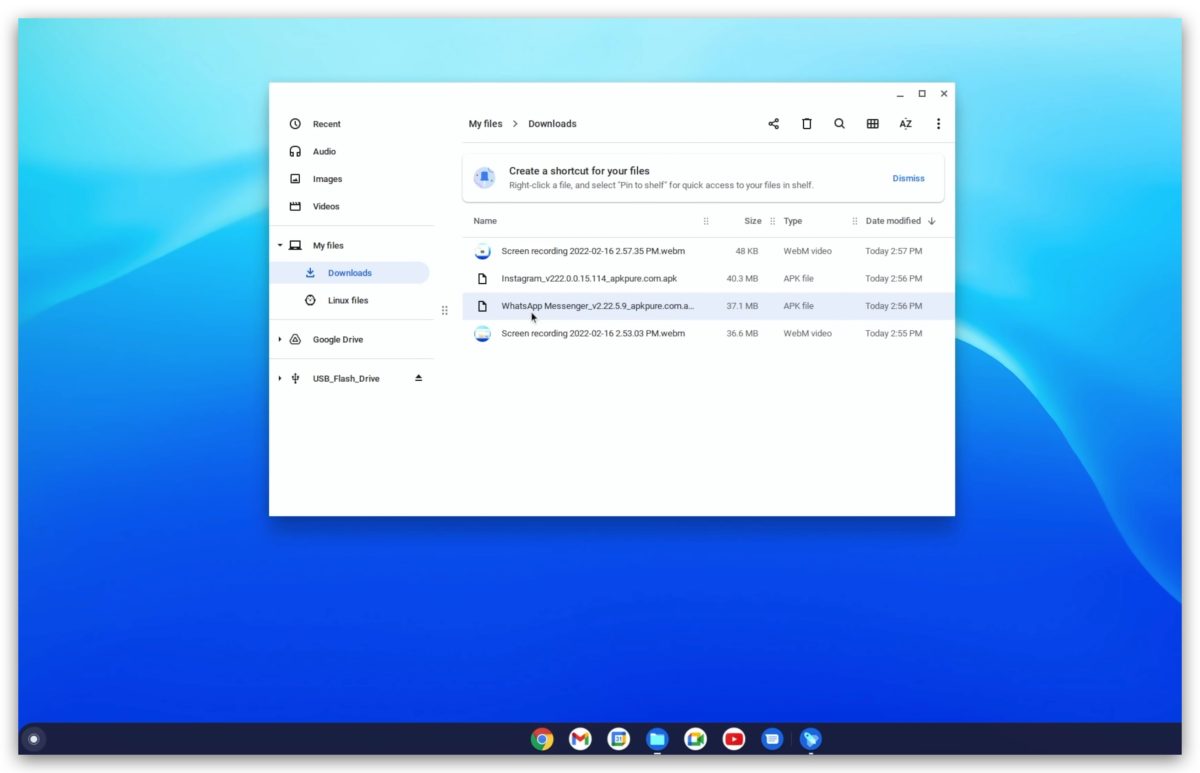Click the 2.53.03 PM recording video icon
Screen dimensions: 1200x773
(x=482, y=333)
